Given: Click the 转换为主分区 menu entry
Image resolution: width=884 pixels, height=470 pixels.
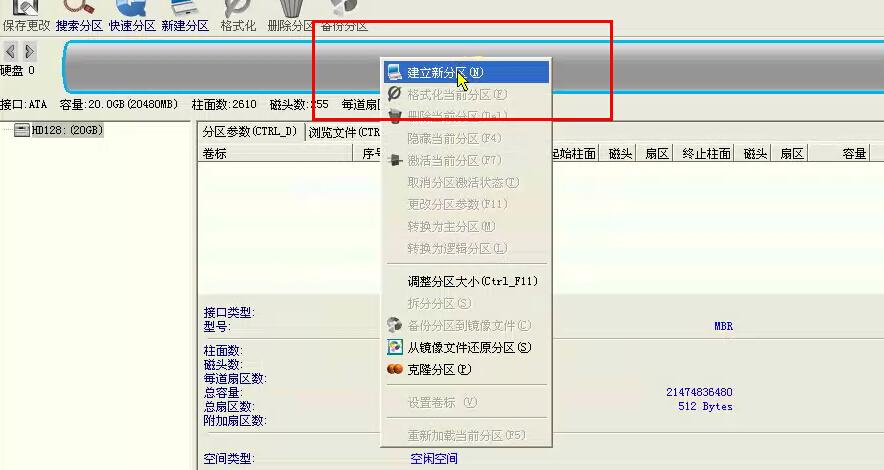Looking at the screenshot, I should 466,227.
